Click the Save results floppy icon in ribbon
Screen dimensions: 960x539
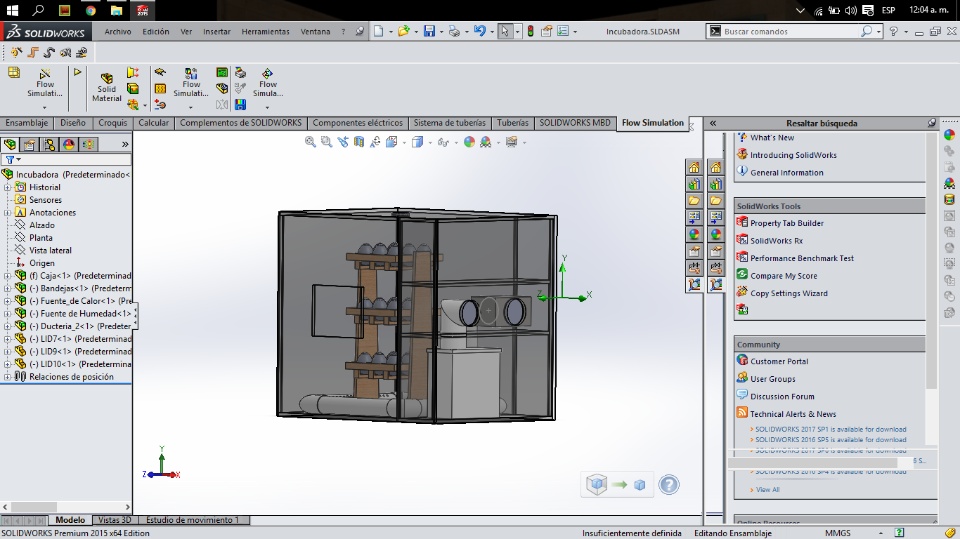[241, 105]
